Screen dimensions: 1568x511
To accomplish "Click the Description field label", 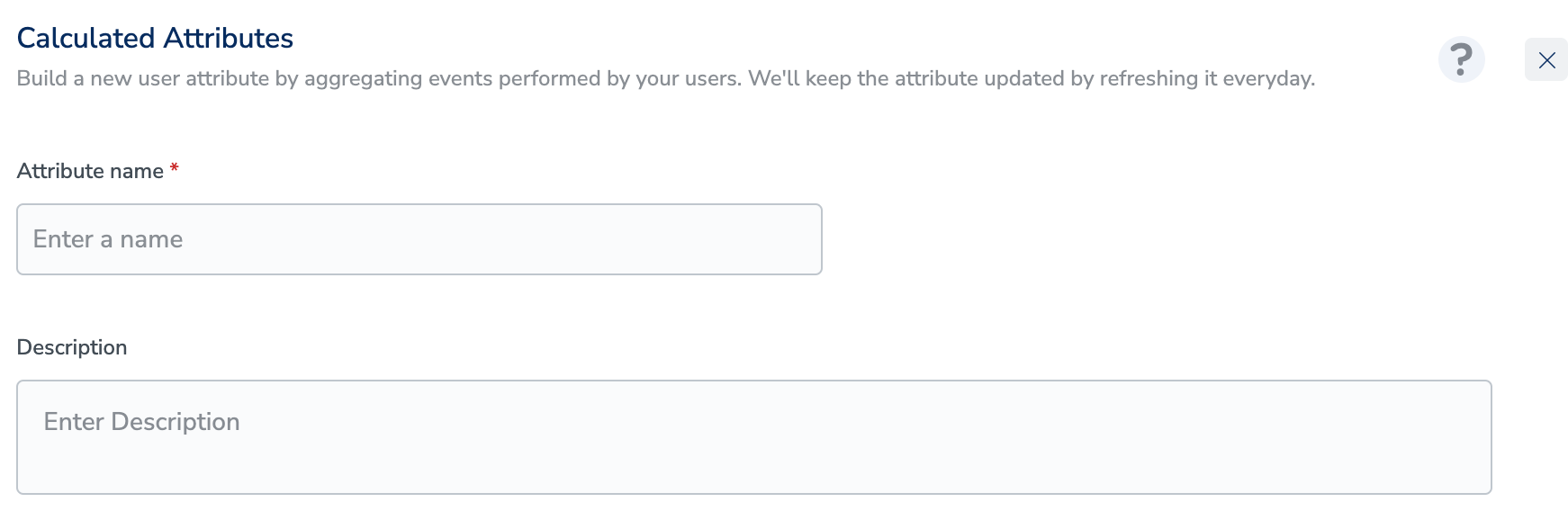I will click(72, 347).
